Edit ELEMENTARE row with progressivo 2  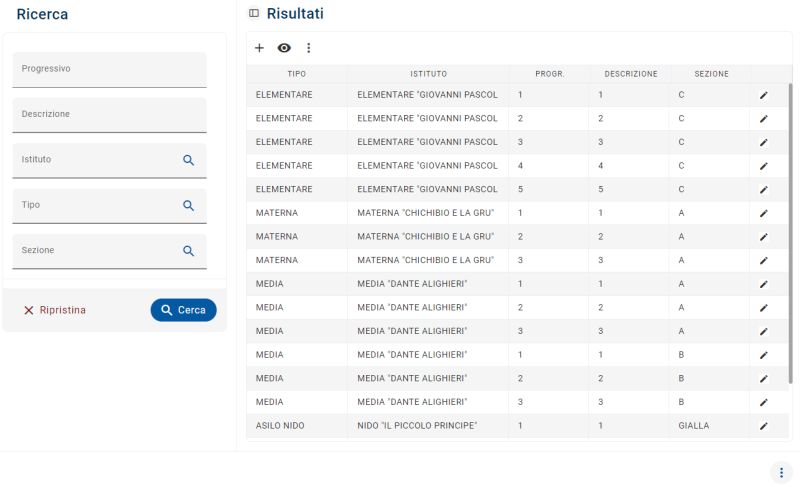point(763,119)
